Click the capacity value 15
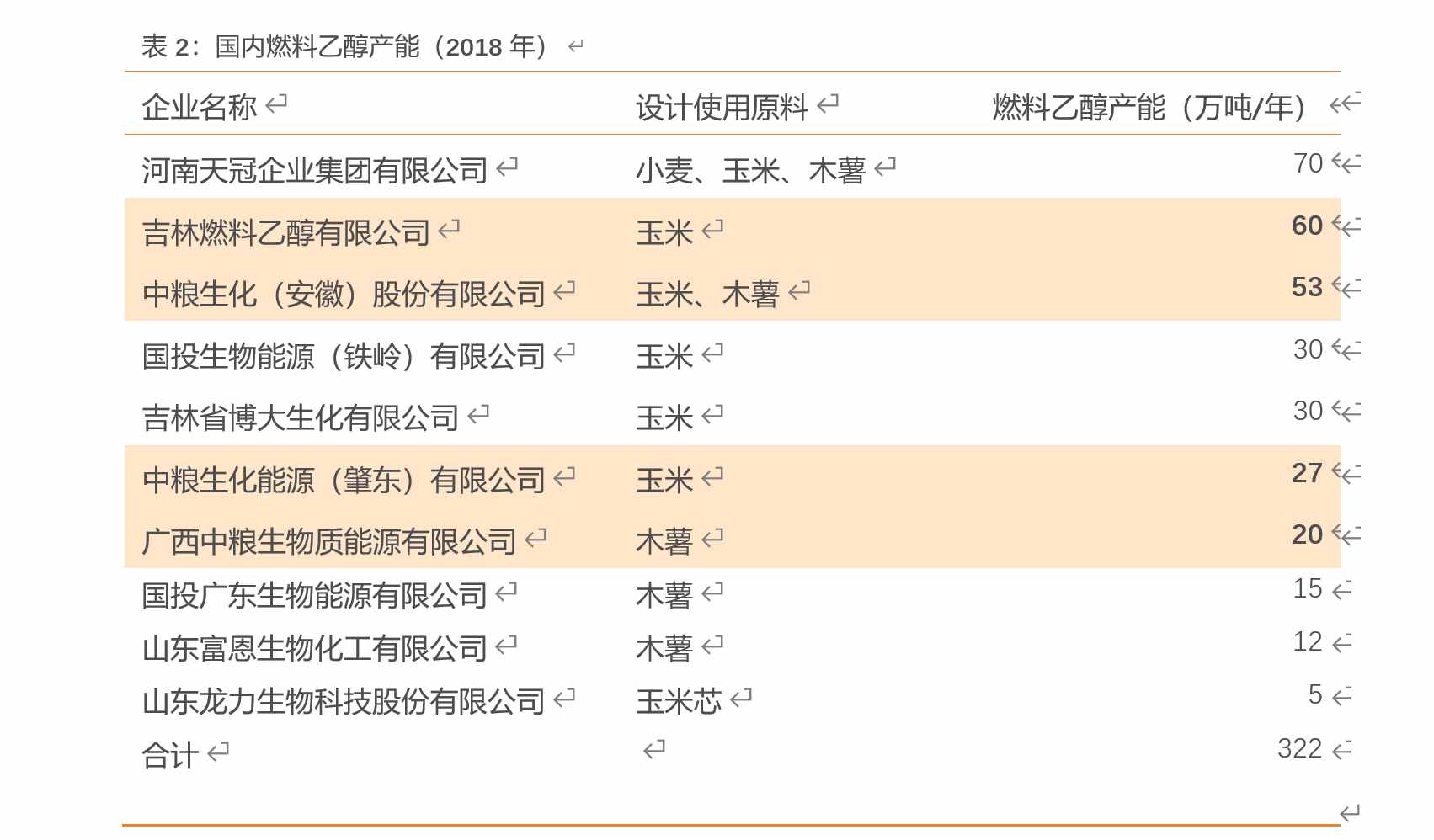 (x=1308, y=588)
